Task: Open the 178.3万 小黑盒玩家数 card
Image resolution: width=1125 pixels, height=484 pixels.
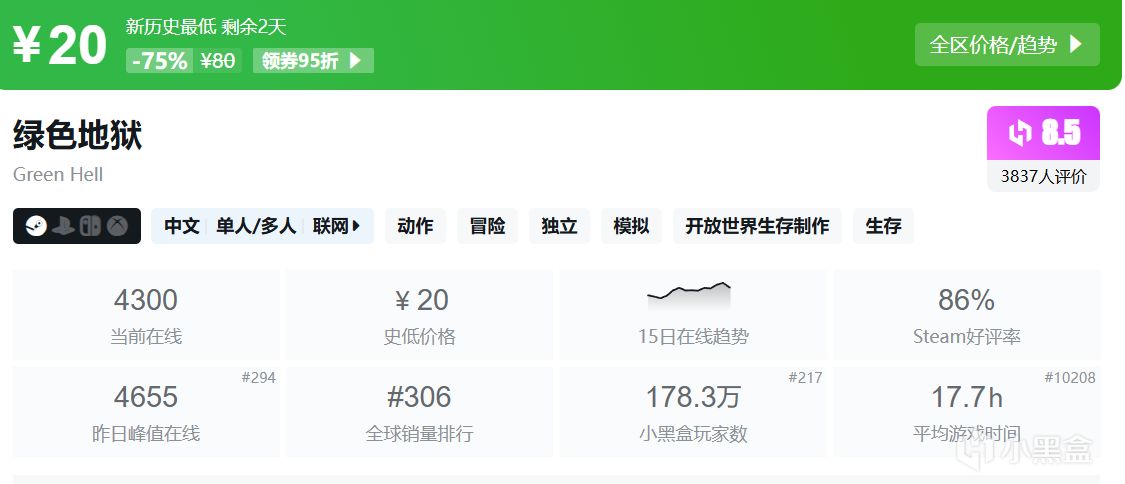Action: 692,412
